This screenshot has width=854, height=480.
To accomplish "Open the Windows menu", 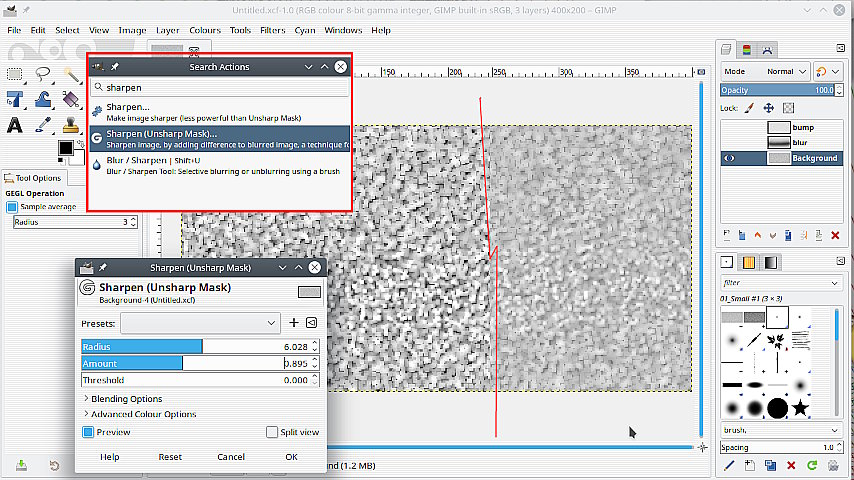I will pos(343,30).
